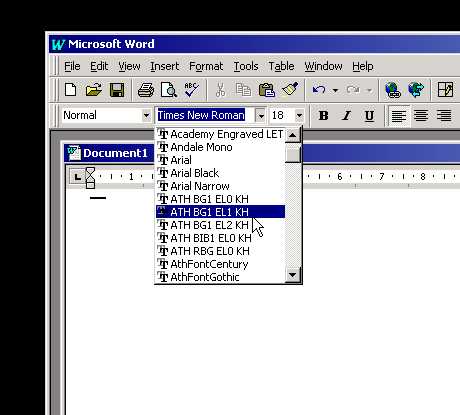Save the document with floppy icon
This screenshot has height=415, width=460.
pos(117,90)
